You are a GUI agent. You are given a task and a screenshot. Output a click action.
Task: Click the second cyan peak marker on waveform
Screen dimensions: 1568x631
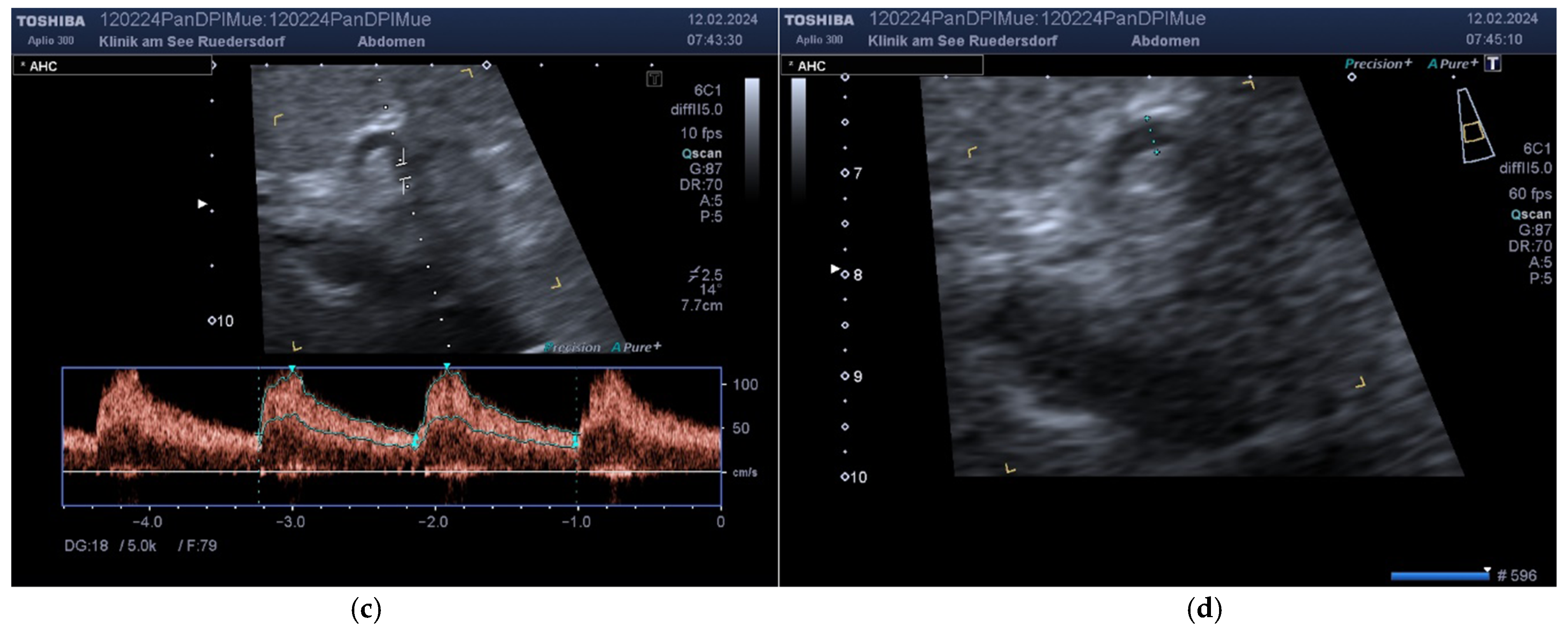pyautogui.click(x=447, y=366)
